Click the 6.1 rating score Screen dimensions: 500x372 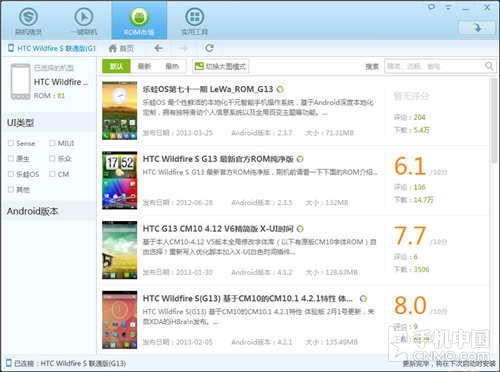(410, 166)
